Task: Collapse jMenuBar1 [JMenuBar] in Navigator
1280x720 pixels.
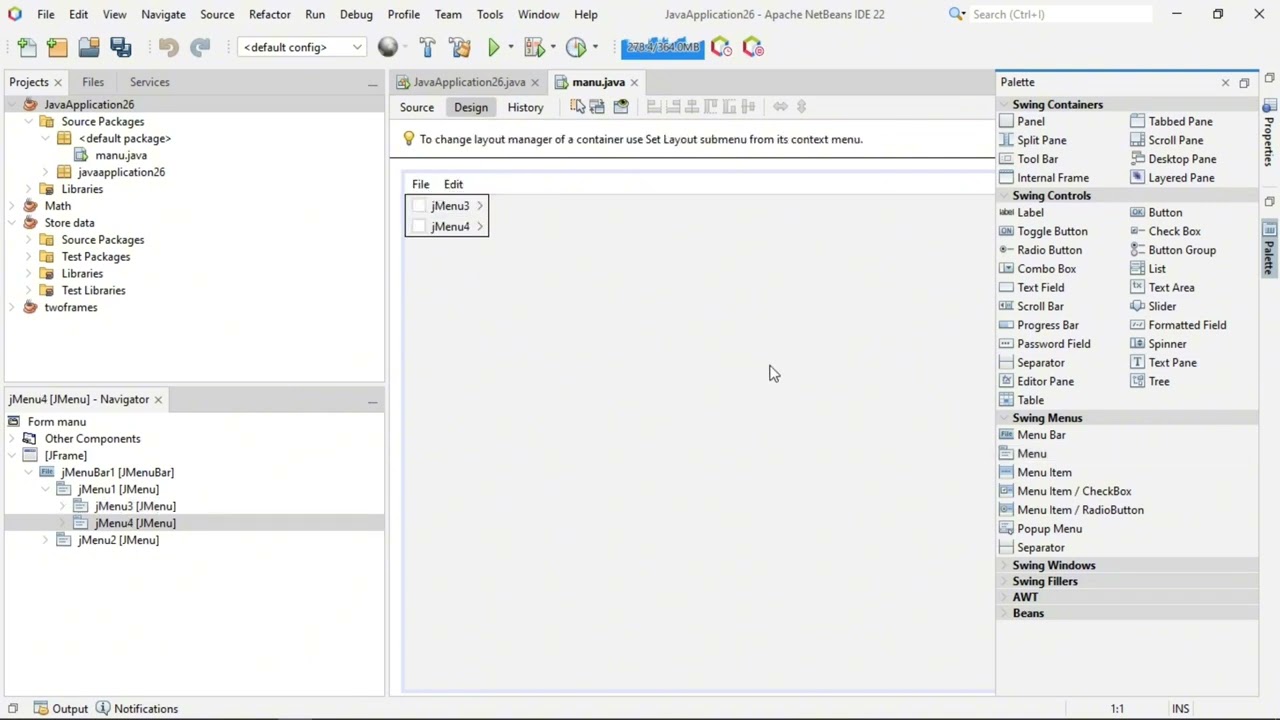Action: pos(28,472)
